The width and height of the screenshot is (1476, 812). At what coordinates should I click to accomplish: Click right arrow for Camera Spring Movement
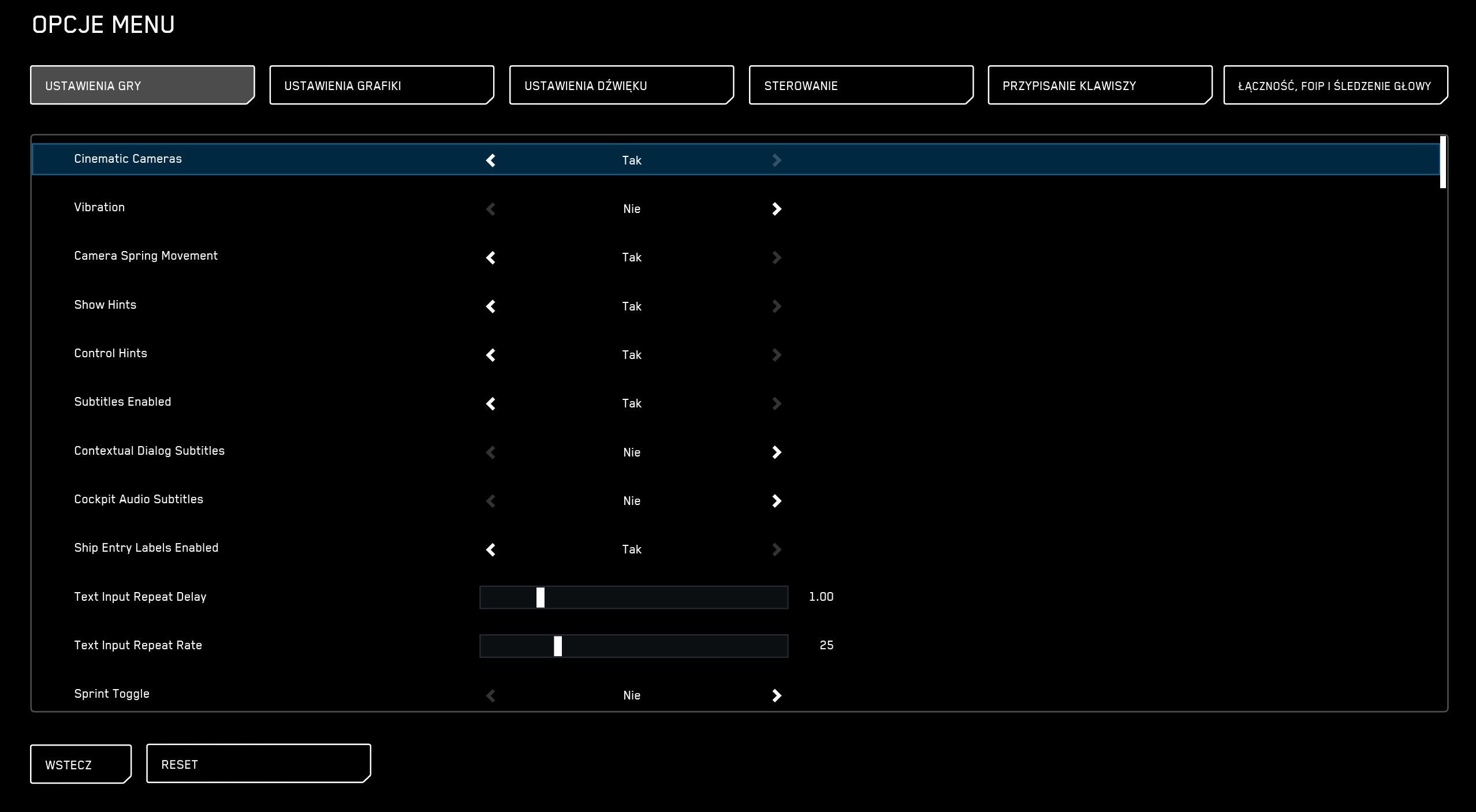tap(777, 257)
